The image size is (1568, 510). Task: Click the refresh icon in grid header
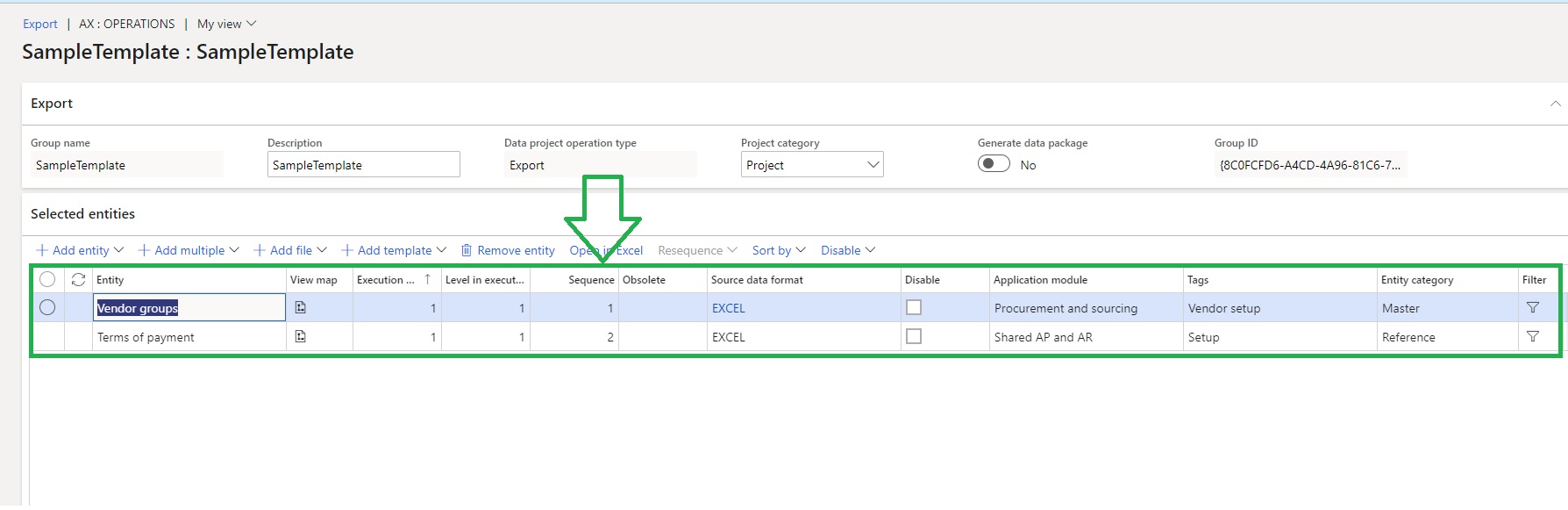pos(78,279)
